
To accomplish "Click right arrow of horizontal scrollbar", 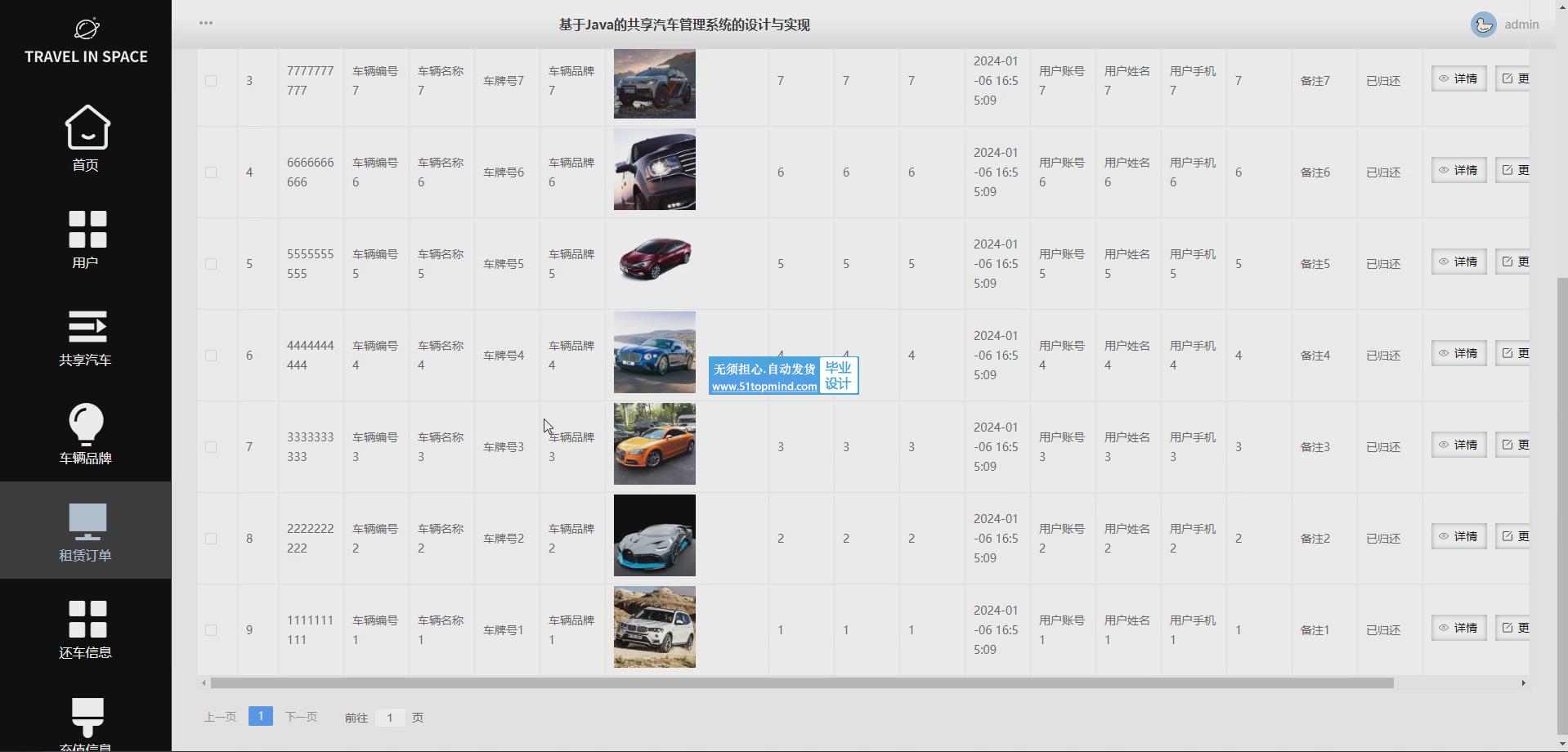I will (1523, 683).
